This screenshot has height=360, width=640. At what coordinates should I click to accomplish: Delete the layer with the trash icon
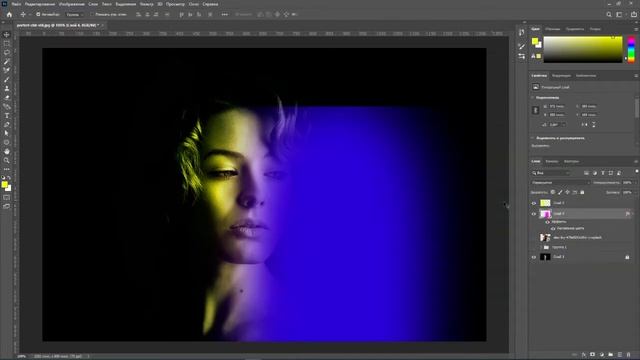[629, 355]
